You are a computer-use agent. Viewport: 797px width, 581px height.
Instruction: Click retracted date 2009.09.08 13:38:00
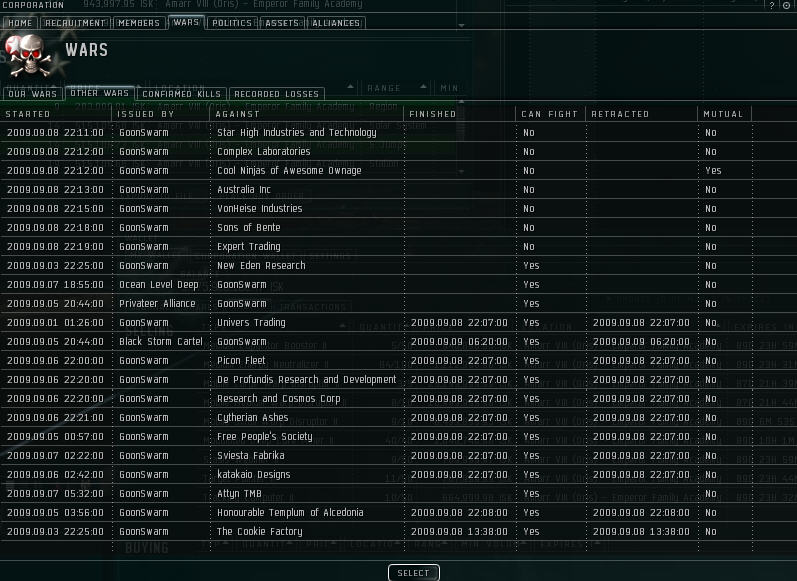tap(641, 532)
